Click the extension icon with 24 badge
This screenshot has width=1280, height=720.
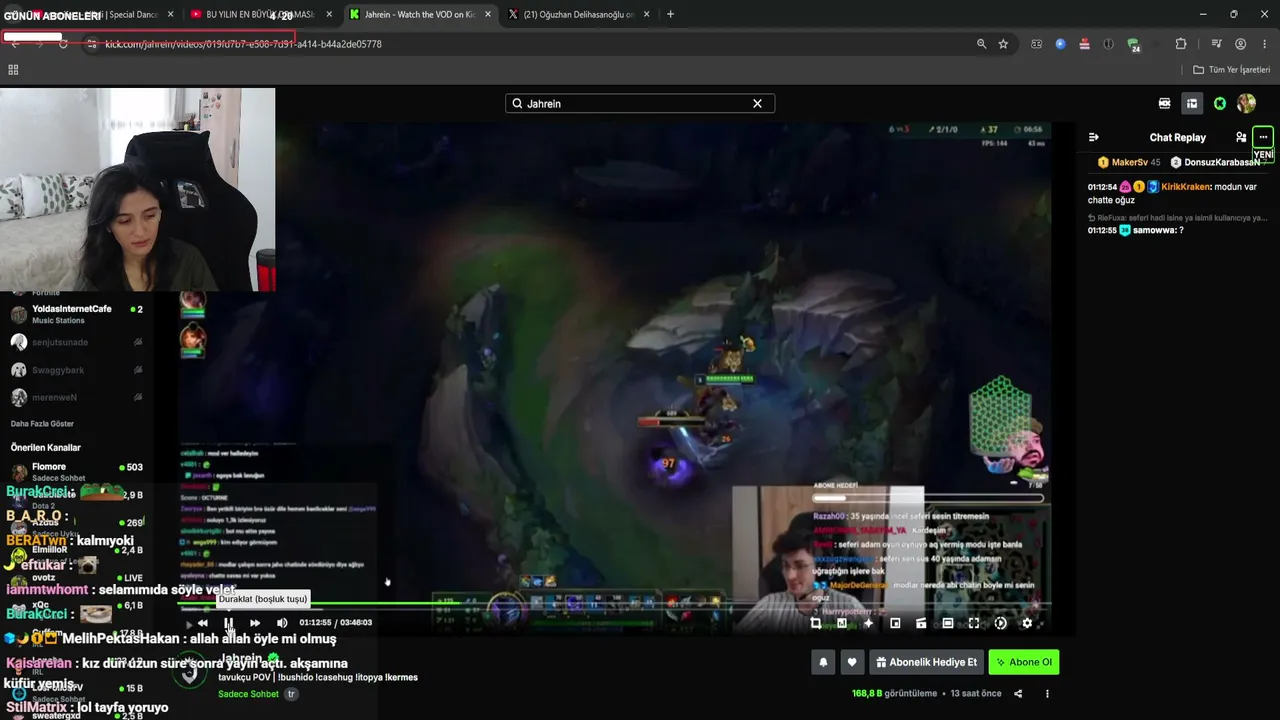click(1133, 45)
